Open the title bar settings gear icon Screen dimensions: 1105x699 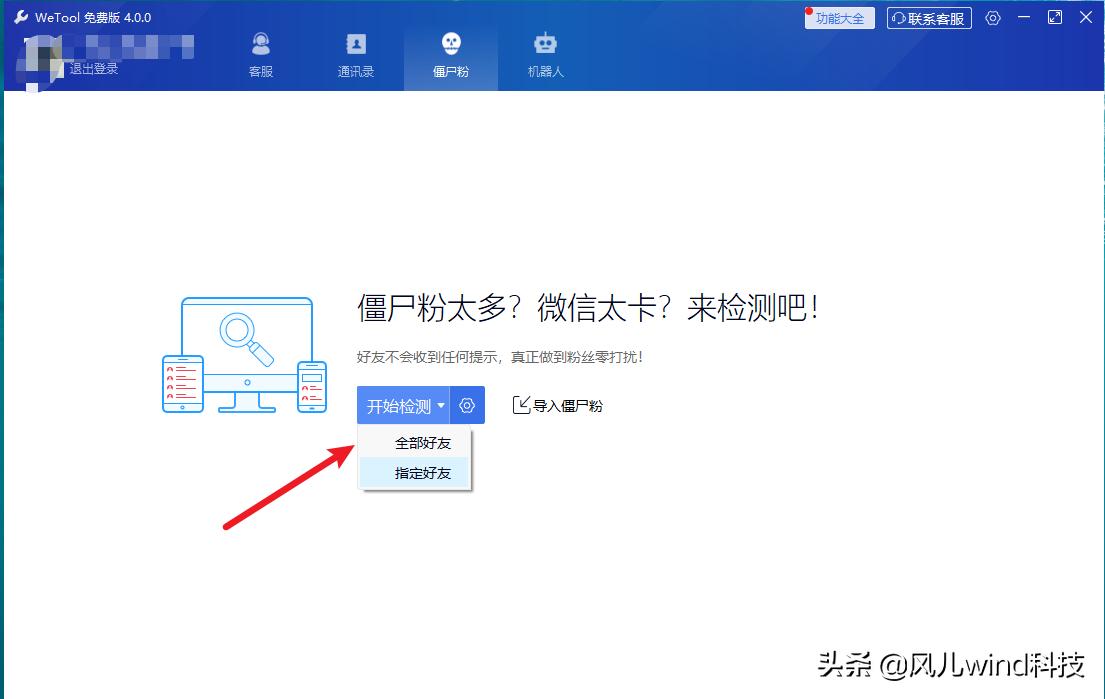(x=993, y=17)
